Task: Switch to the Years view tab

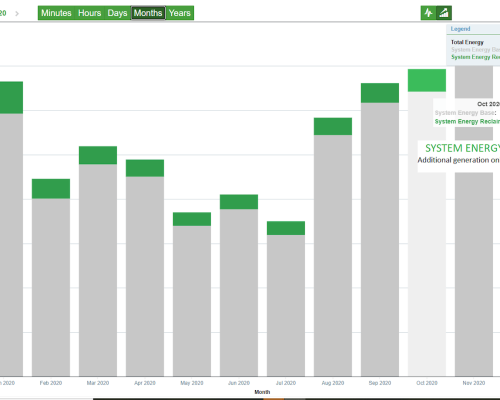Action: click(x=180, y=13)
